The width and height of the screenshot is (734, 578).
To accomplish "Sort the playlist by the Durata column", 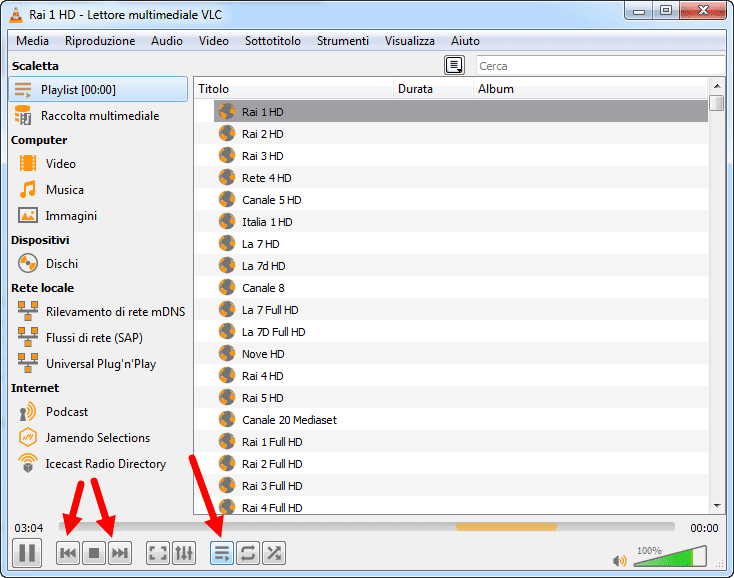I will pyautogui.click(x=433, y=89).
